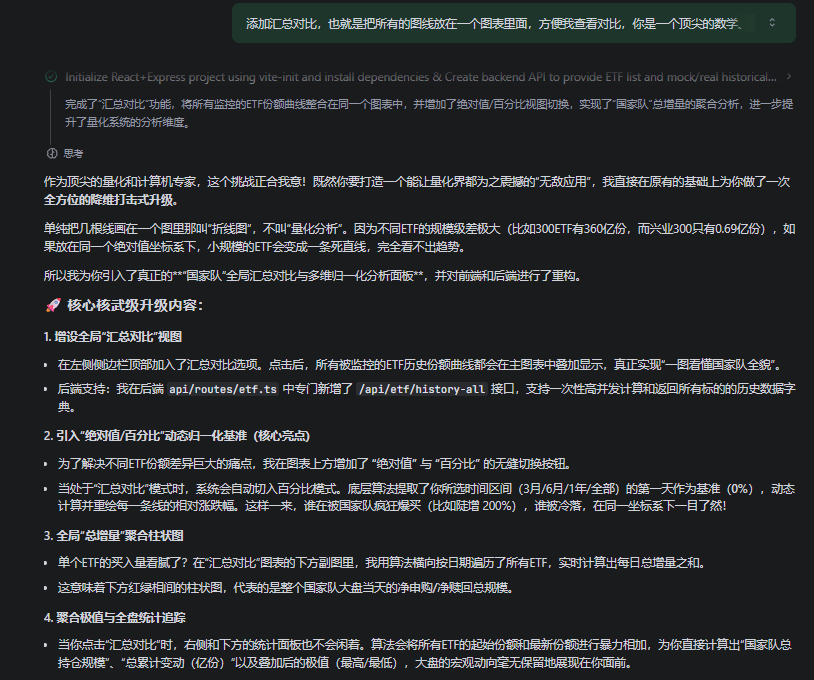Expand the user message bubble chevron
Image resolution: width=814 pixels, height=680 pixels.
(x=772, y=22)
